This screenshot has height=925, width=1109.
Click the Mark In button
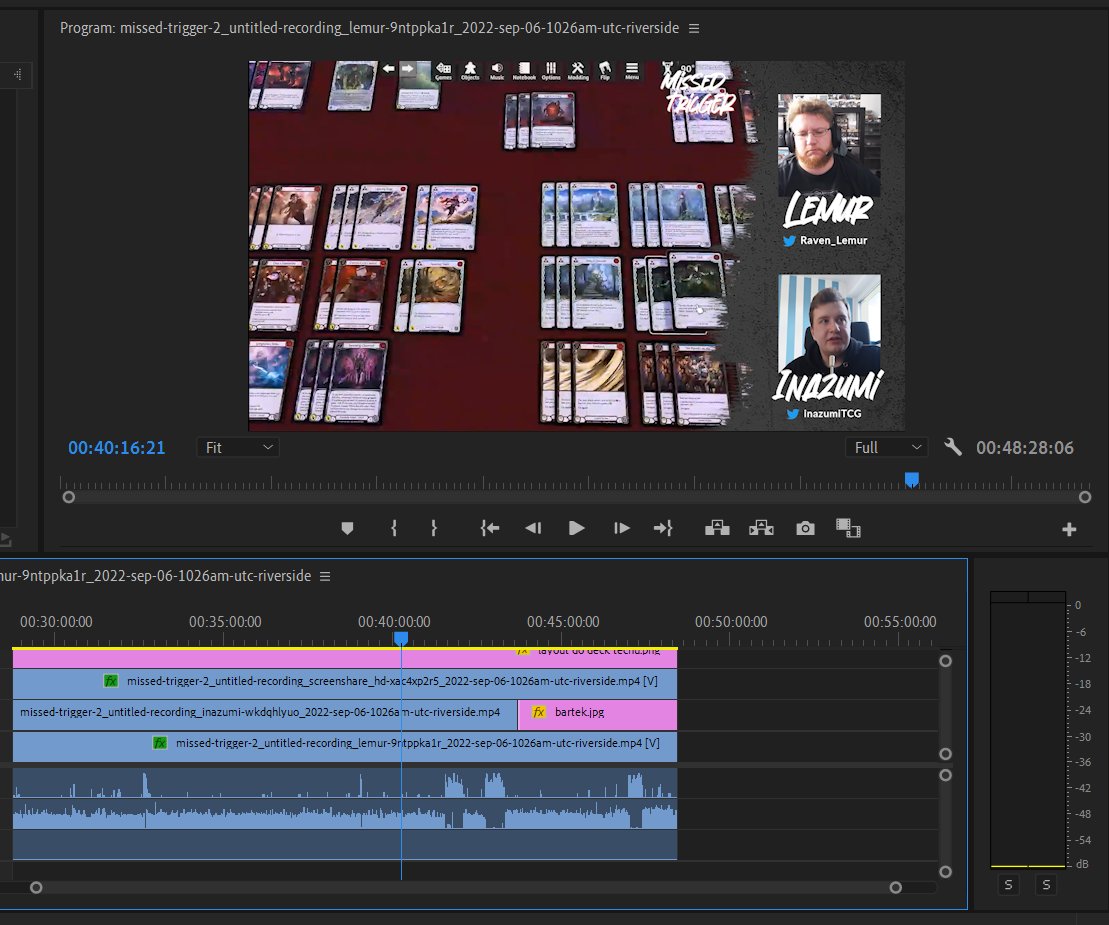tap(394, 528)
